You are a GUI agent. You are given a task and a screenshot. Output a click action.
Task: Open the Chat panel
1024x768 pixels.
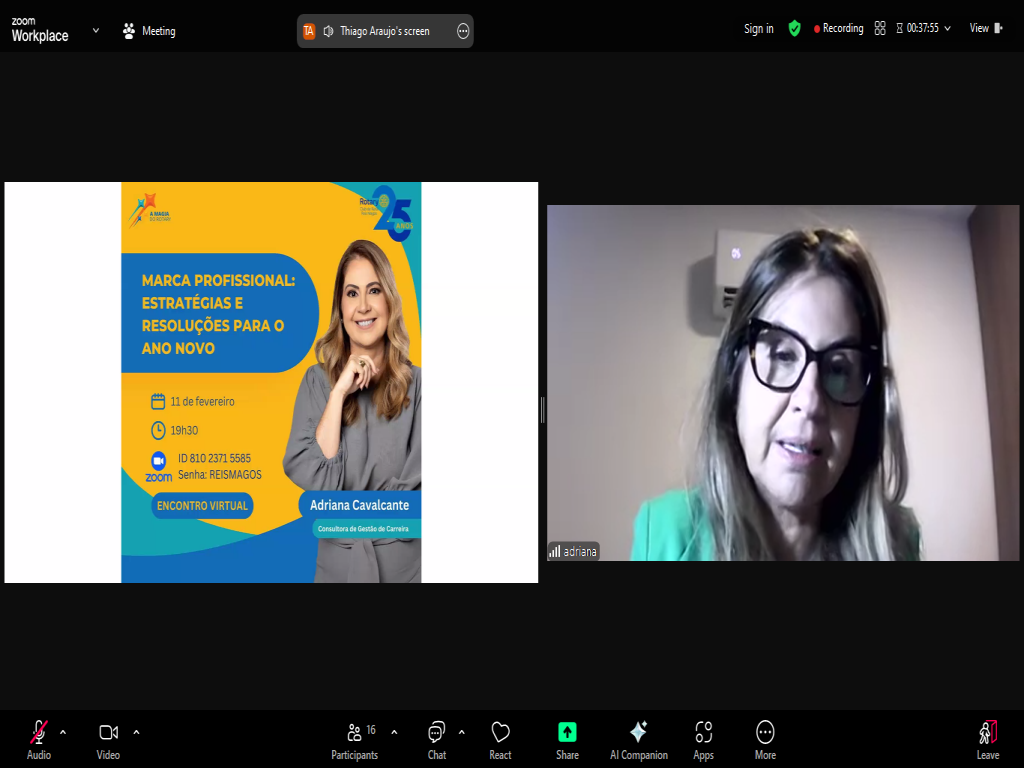pyautogui.click(x=437, y=739)
